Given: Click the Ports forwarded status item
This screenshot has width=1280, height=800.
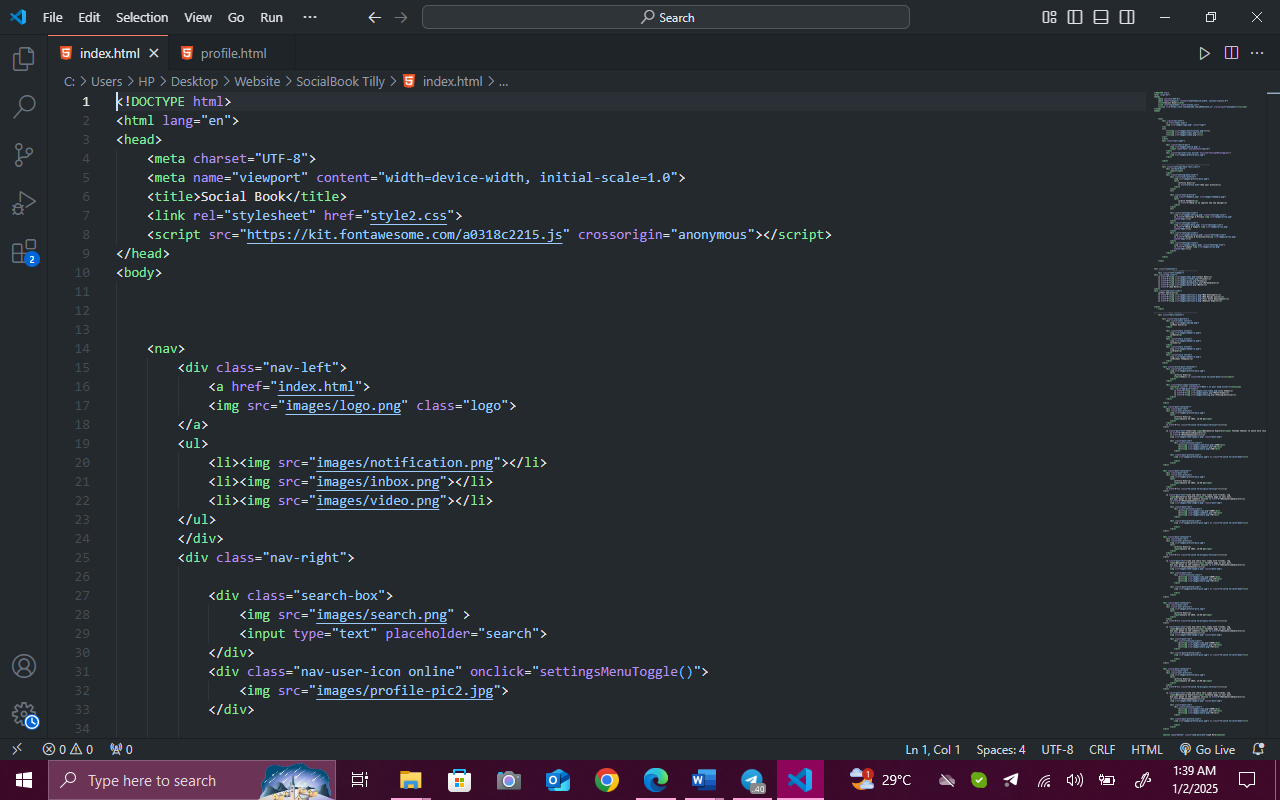Looking at the screenshot, I should 121,749.
